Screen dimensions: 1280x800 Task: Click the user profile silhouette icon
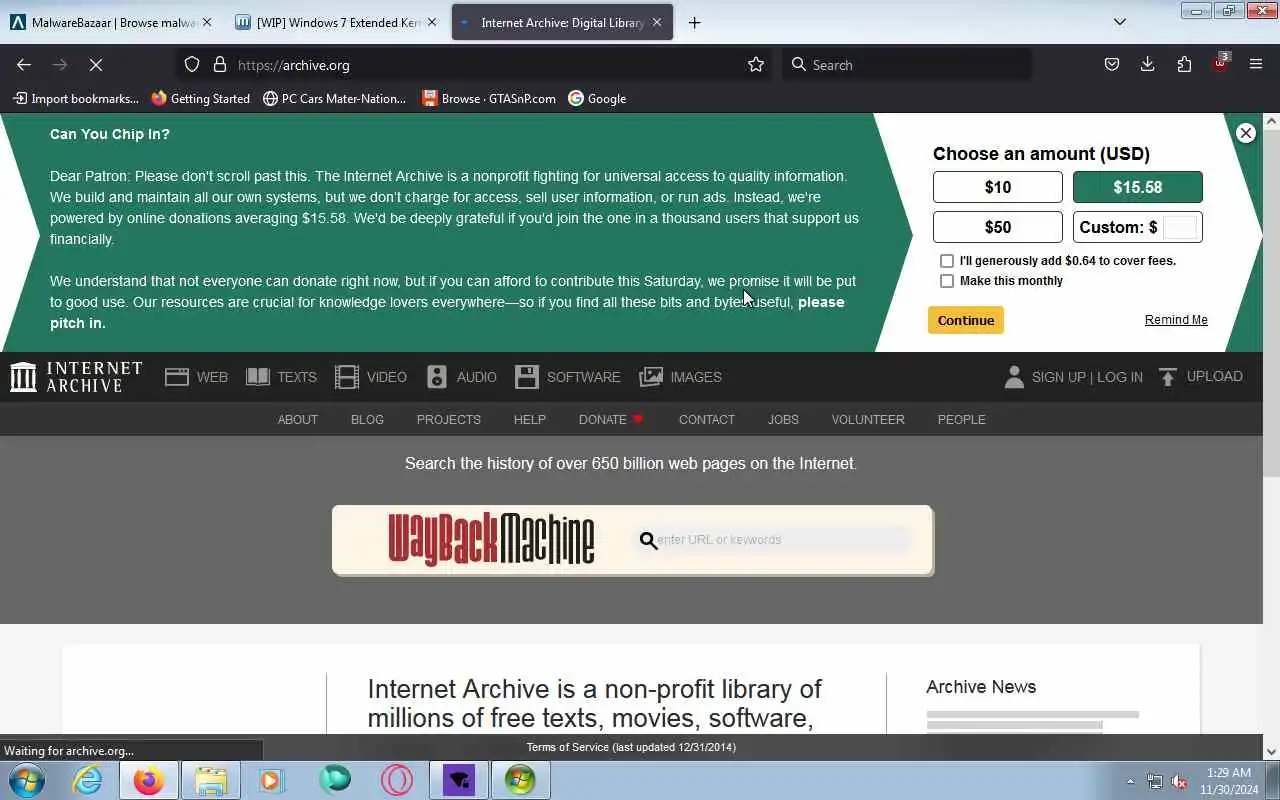[x=1014, y=377]
